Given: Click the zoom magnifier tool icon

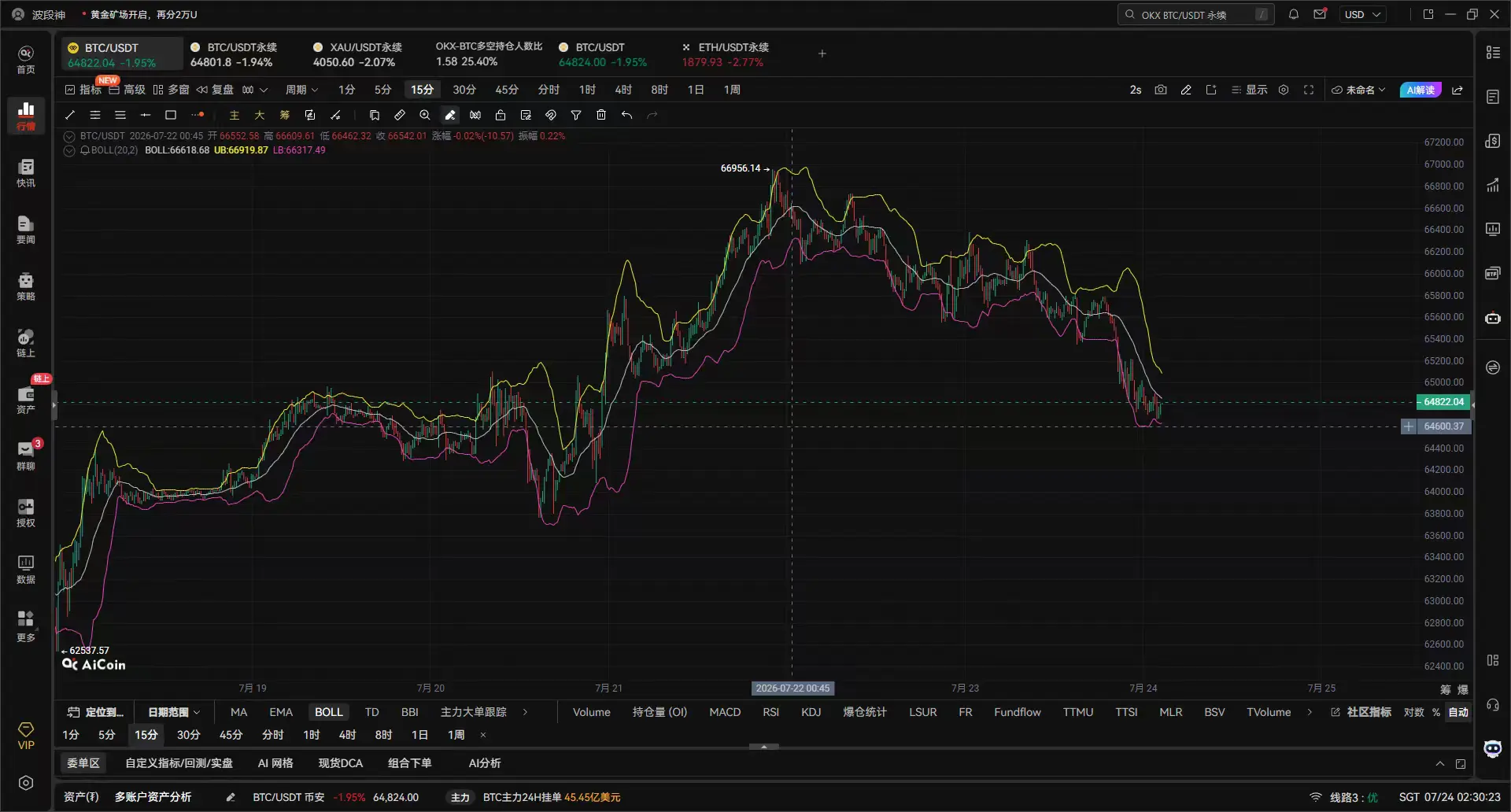Looking at the screenshot, I should pos(425,115).
